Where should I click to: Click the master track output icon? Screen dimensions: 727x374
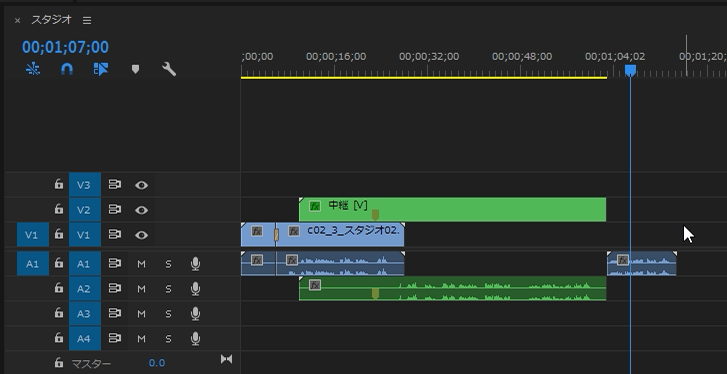(x=226, y=359)
